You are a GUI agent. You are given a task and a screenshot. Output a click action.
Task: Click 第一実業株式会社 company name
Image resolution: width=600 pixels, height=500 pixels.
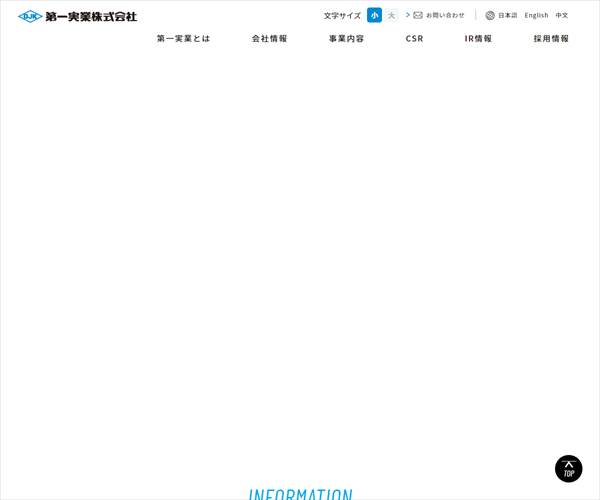(x=91, y=16)
